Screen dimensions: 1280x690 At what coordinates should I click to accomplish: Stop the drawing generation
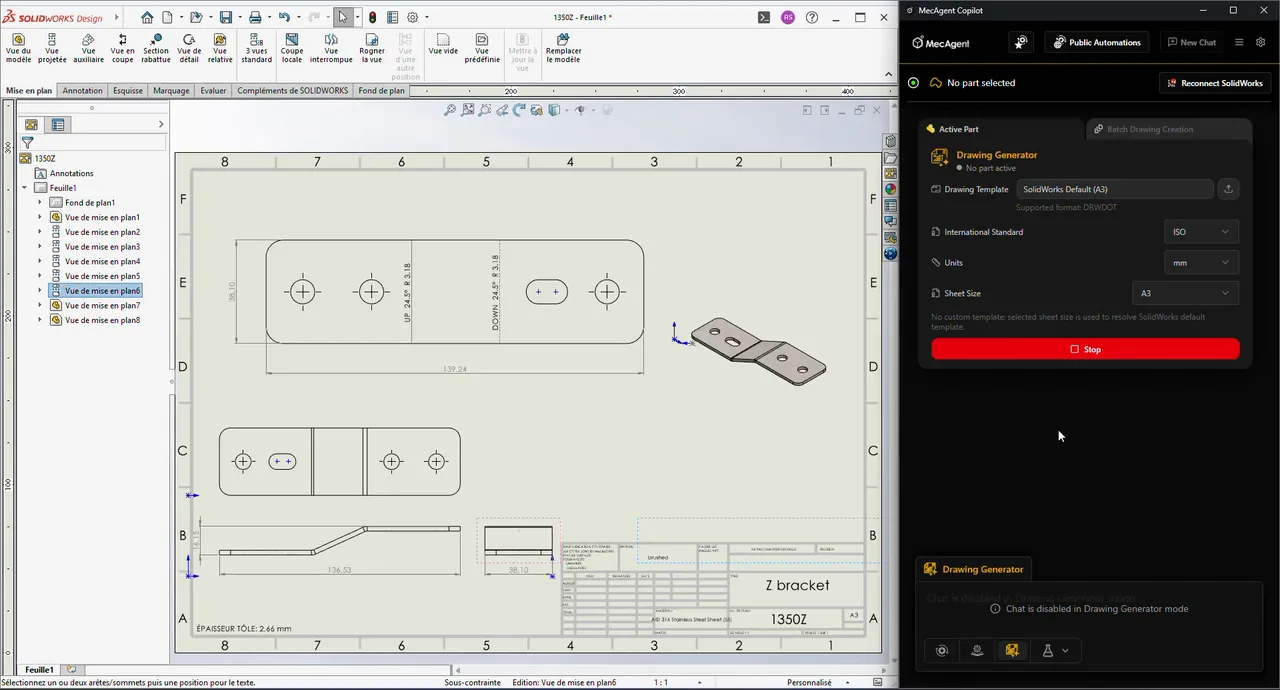tap(1085, 349)
